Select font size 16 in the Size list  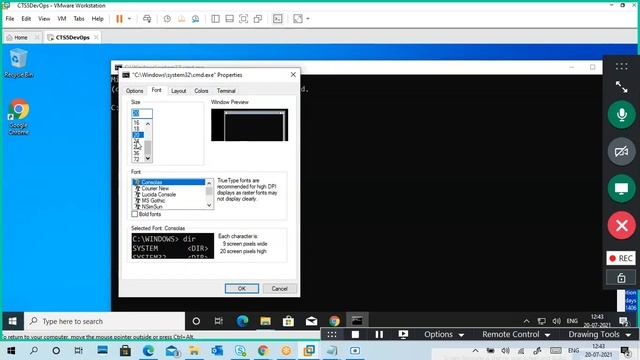point(136,122)
